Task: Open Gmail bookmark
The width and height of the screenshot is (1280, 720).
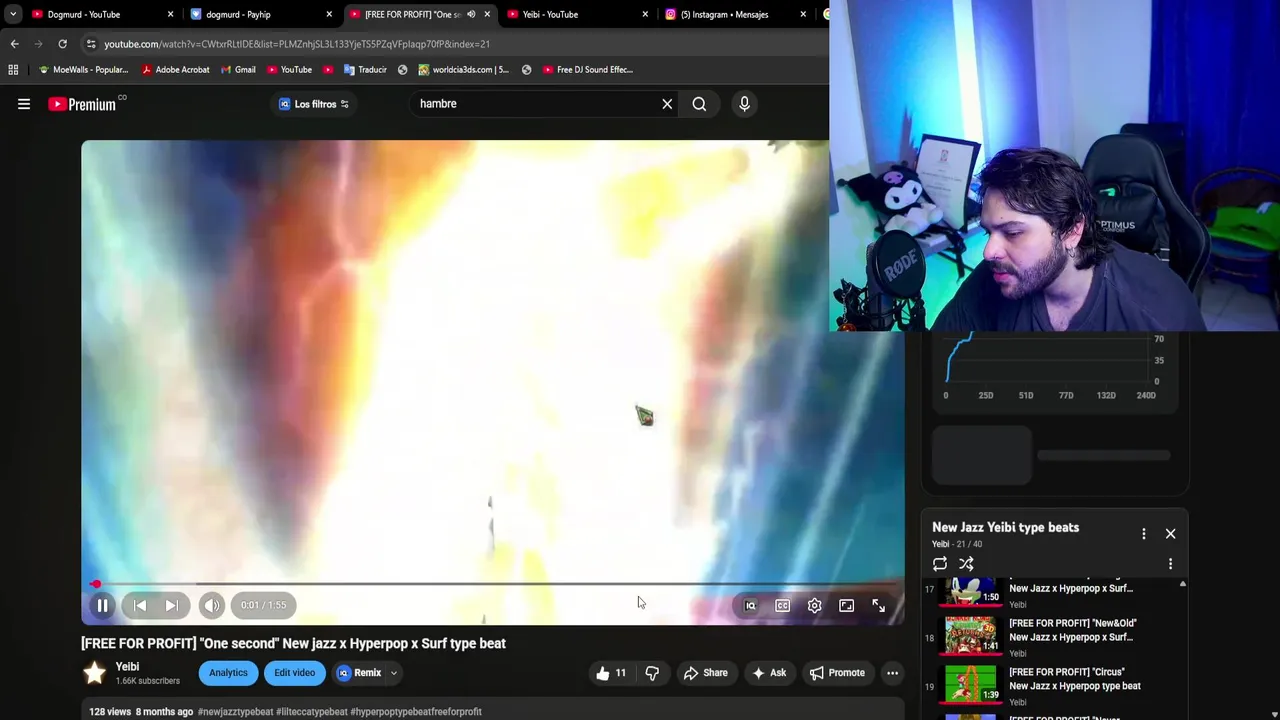Action: (237, 70)
